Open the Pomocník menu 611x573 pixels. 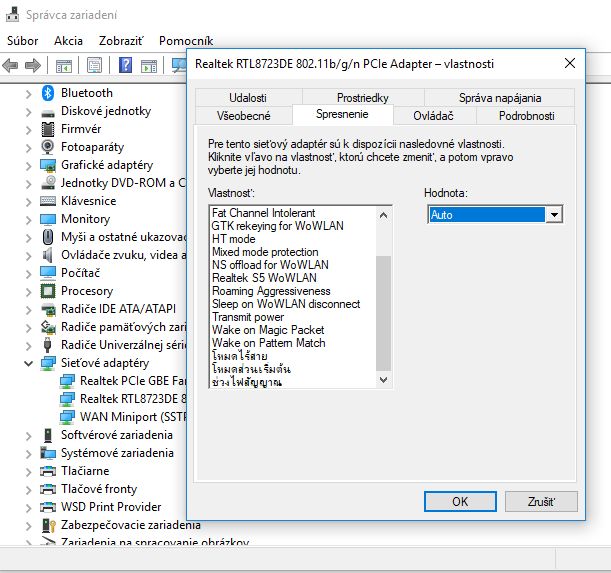186,41
